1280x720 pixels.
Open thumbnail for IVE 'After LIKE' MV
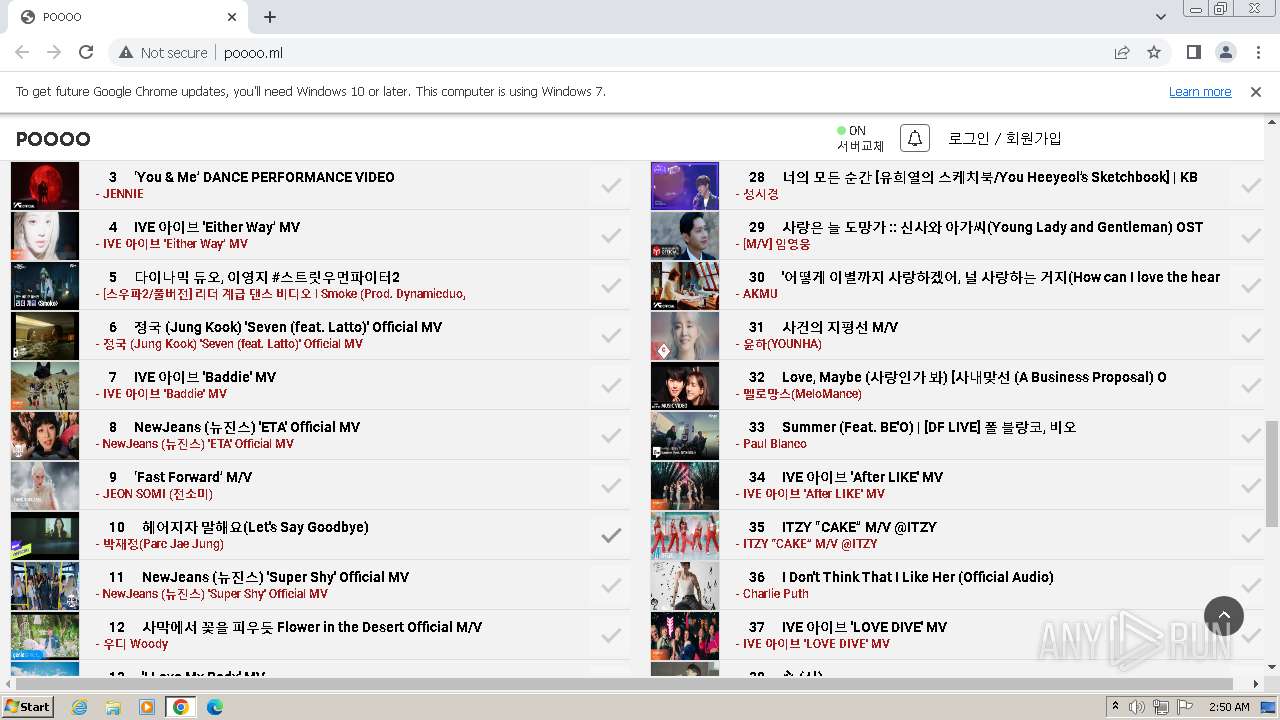click(685, 486)
